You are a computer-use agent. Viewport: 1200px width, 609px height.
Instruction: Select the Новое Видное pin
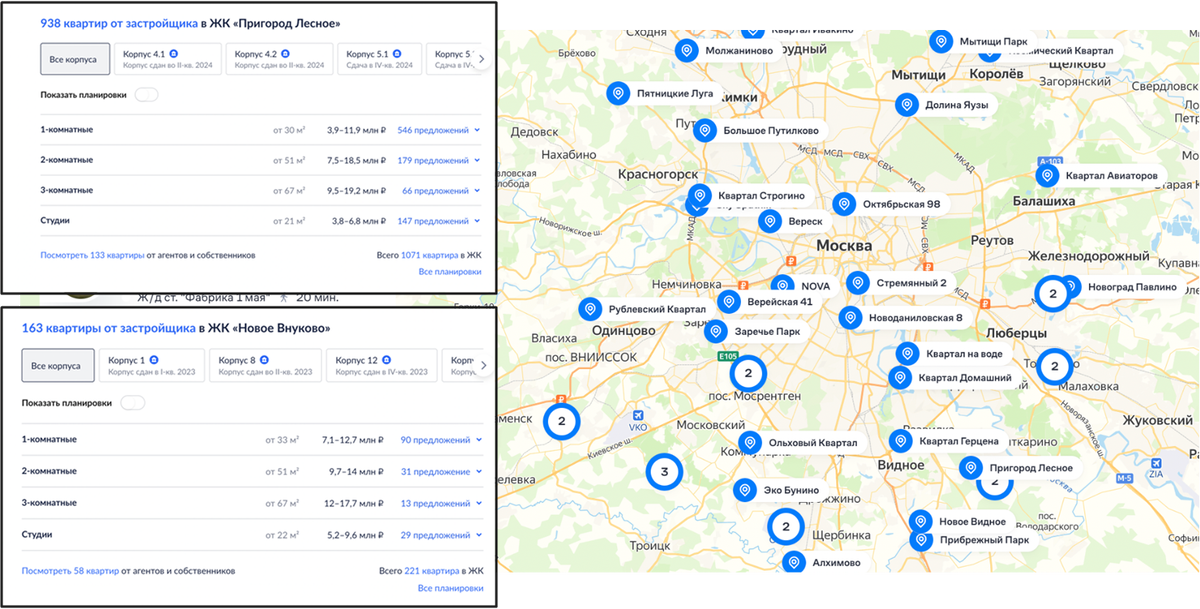[920, 521]
